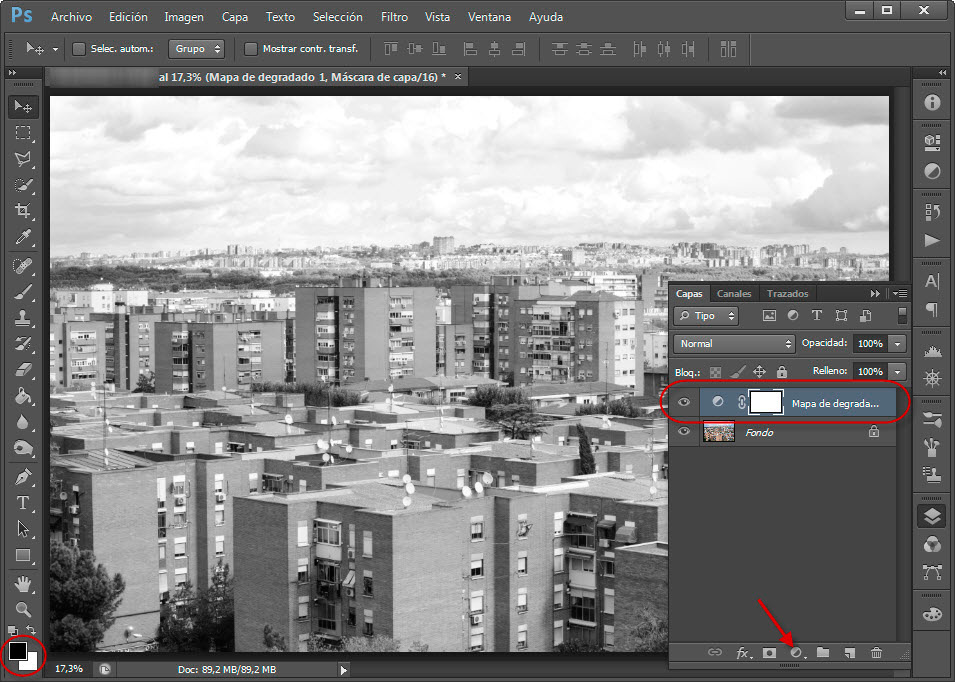Select the Clone Stamp tool
The width and height of the screenshot is (955, 682).
[x=23, y=318]
